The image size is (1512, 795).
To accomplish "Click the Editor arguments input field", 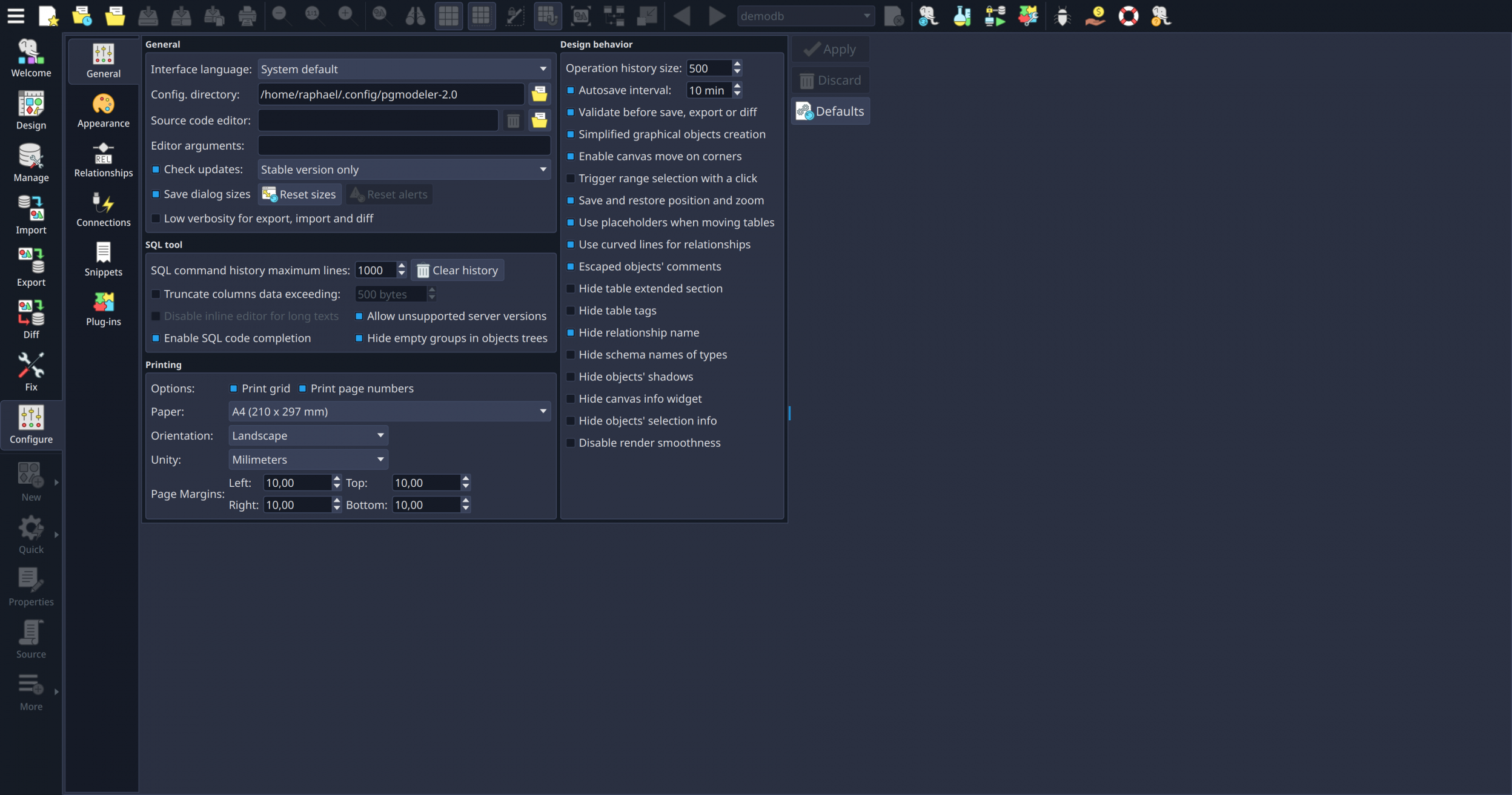I will pos(403,145).
